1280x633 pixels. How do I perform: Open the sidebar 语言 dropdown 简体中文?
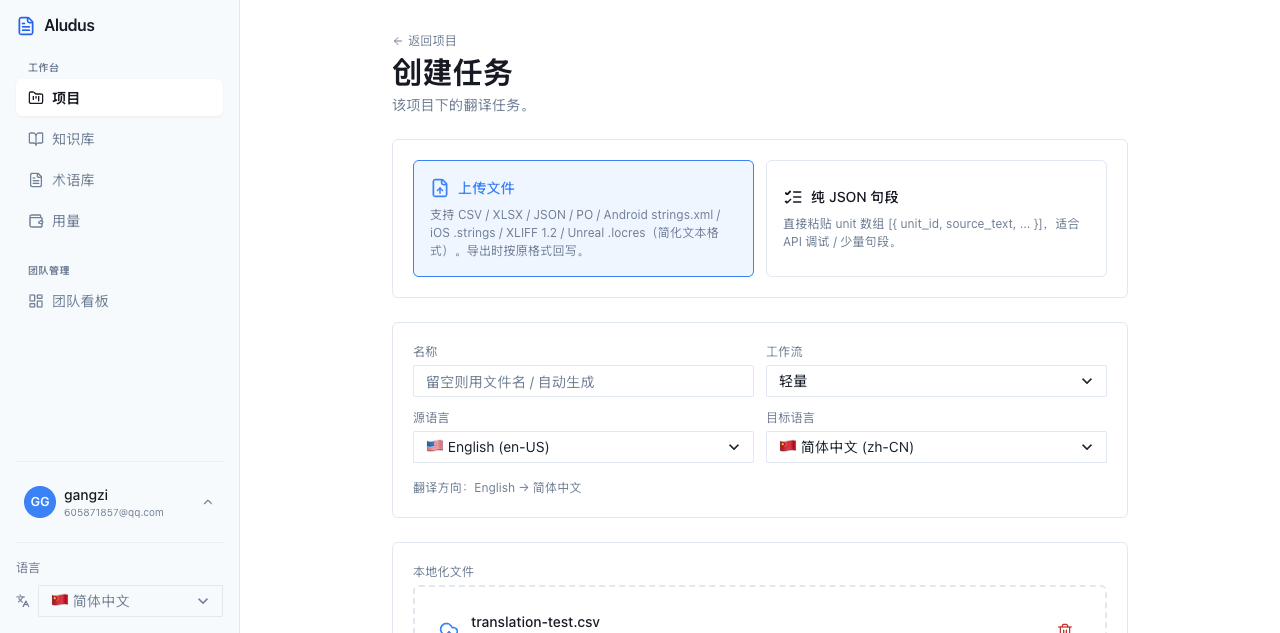click(130, 601)
